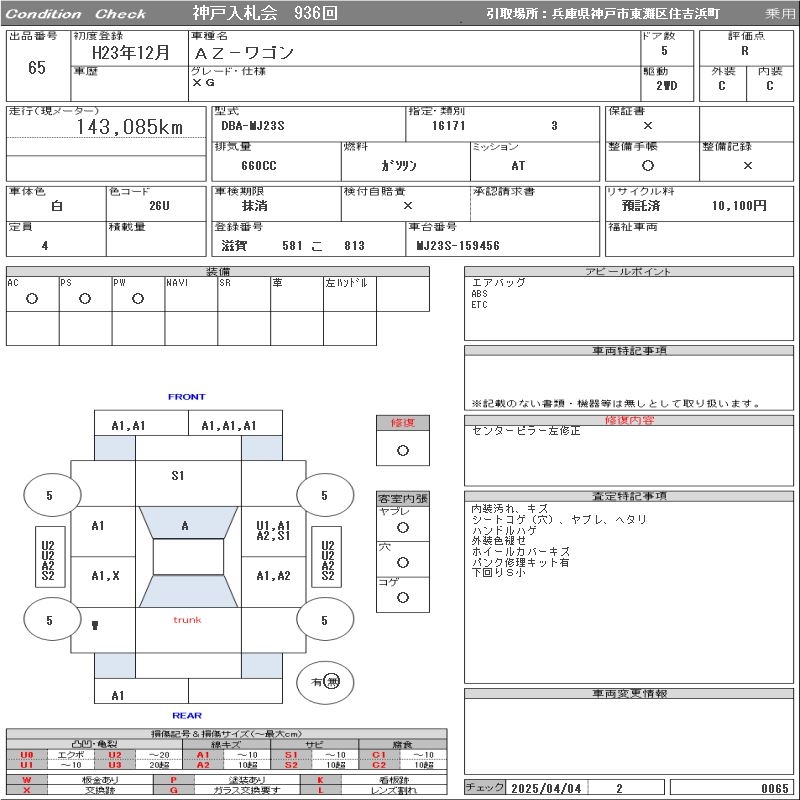This screenshot has height=800, width=800.
Task: Click the registration prefecture 滋賀
Action: (x=234, y=246)
